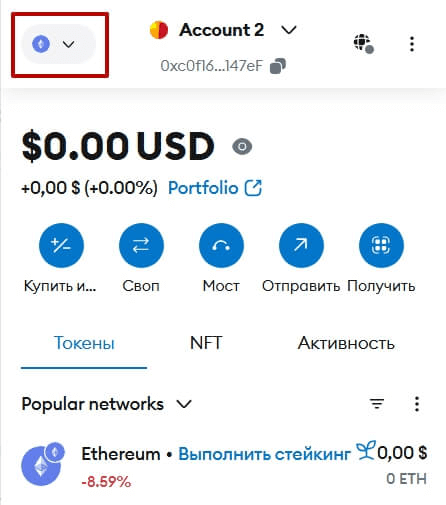Click the Отправить send arrow icon
The image size is (446, 505).
coord(301,245)
